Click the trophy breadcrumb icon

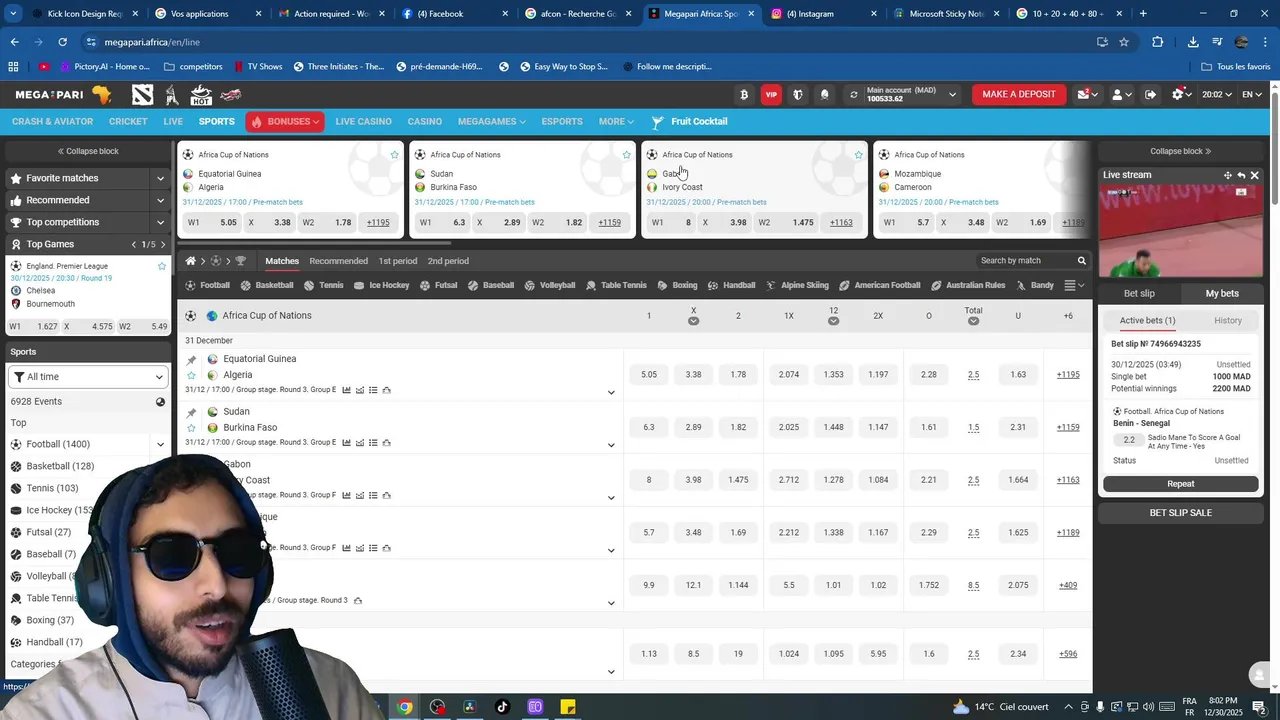(240, 261)
